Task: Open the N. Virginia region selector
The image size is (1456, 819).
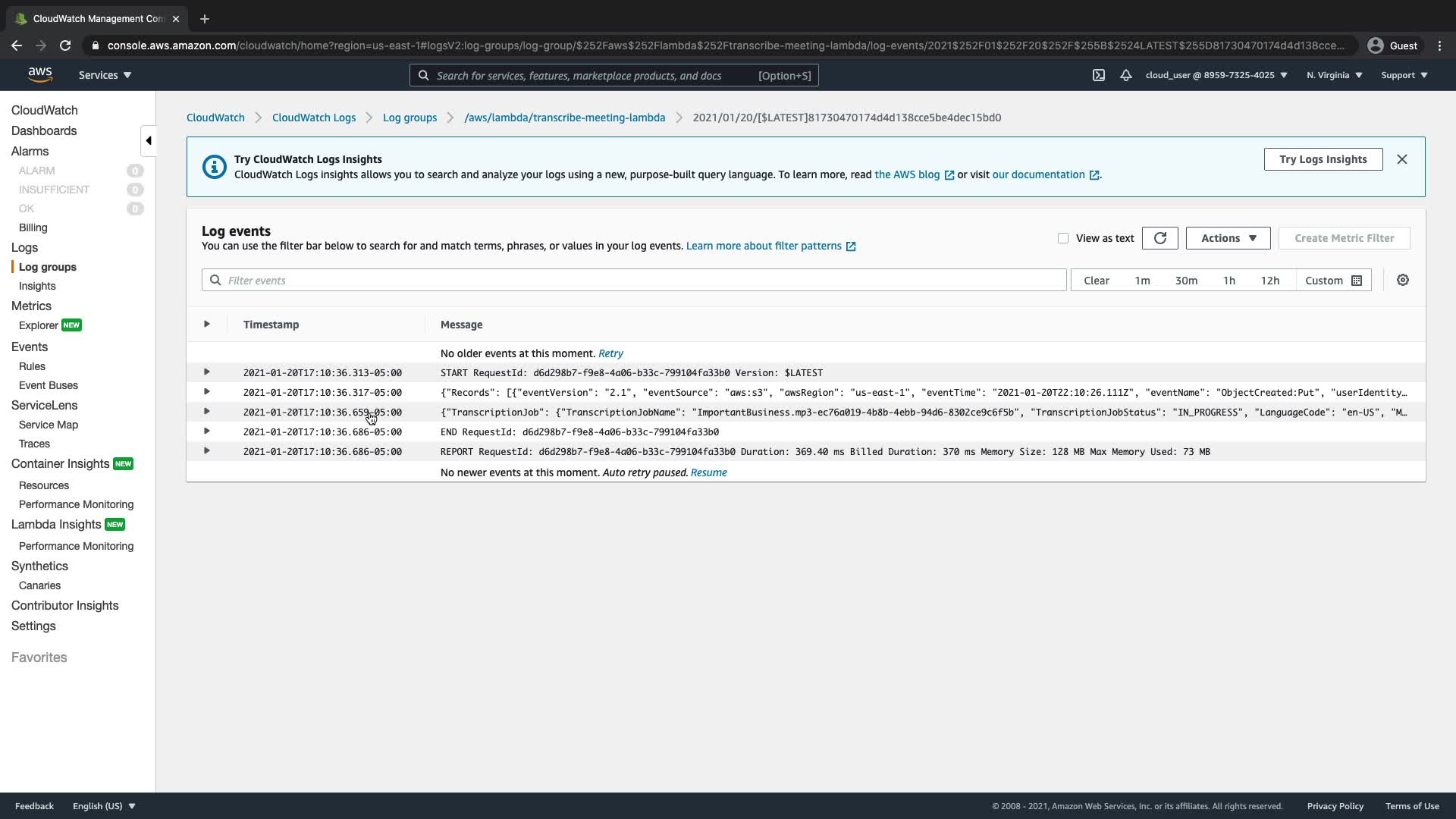Action: point(1334,75)
